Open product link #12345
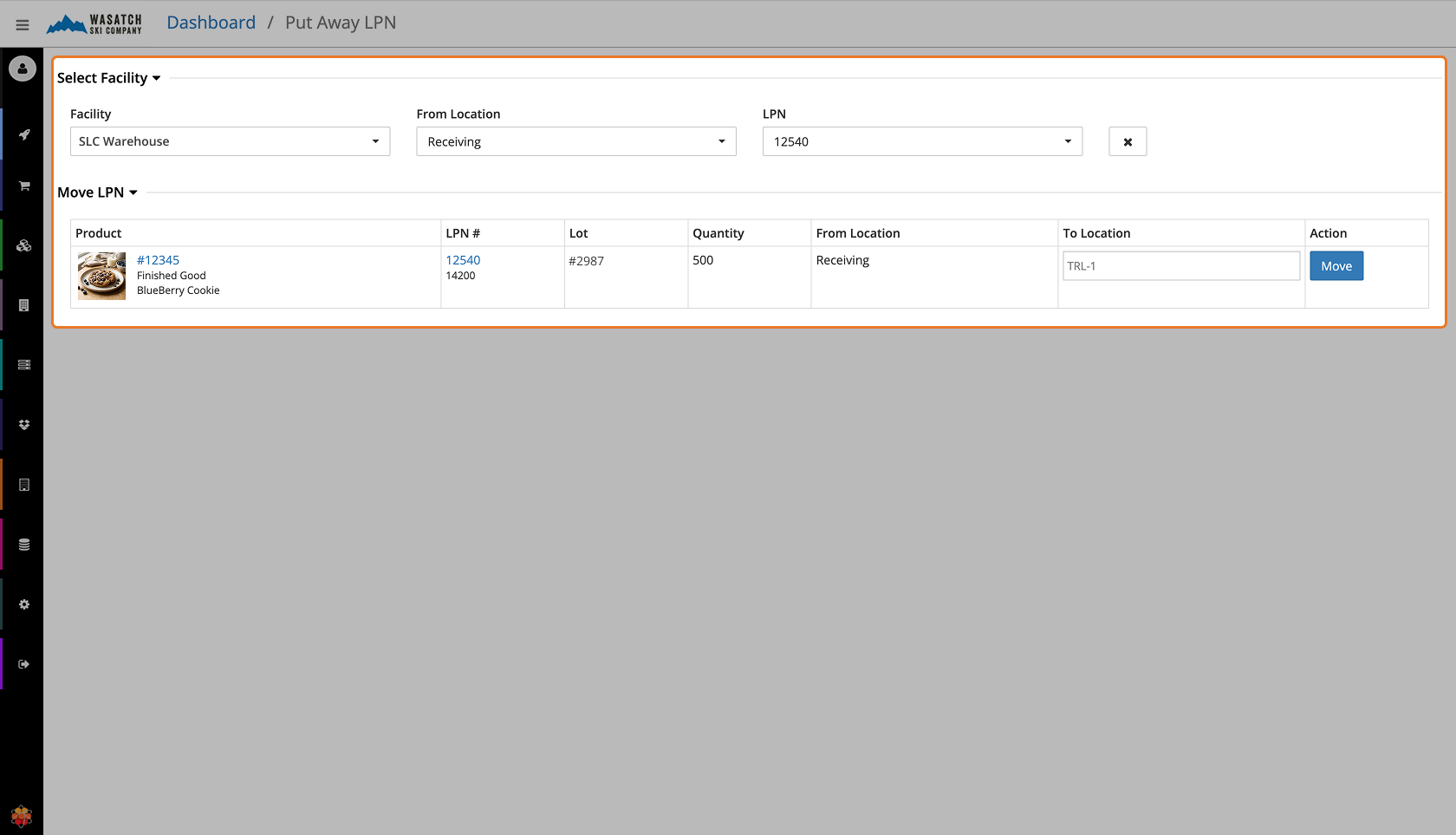 point(158,260)
